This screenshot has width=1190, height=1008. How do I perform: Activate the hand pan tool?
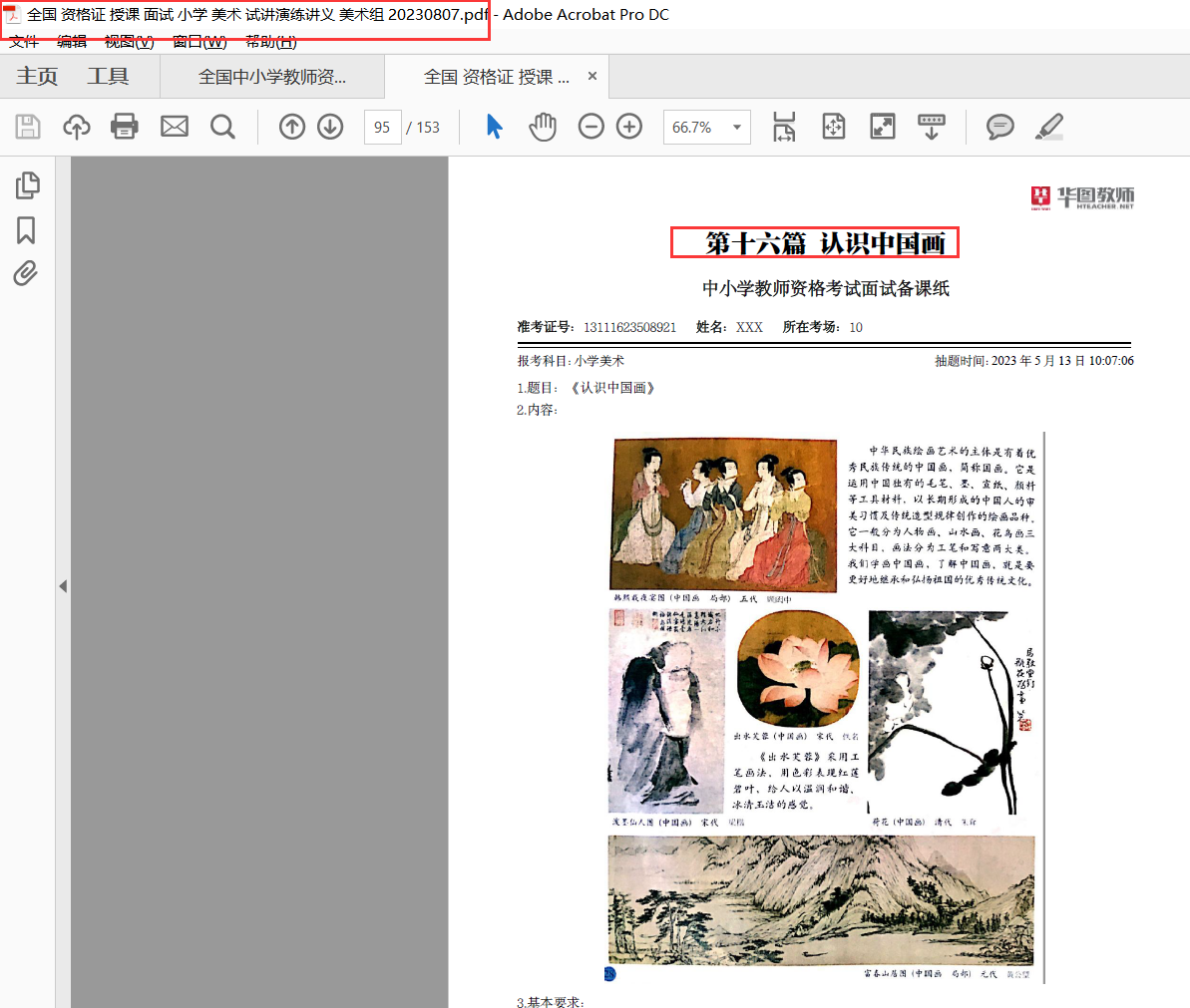(543, 127)
